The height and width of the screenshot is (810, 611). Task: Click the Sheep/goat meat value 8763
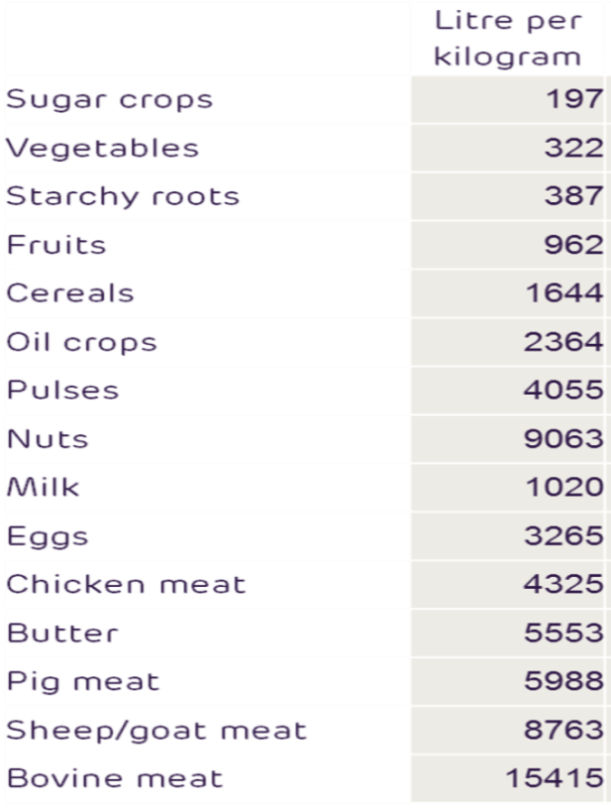point(563,730)
